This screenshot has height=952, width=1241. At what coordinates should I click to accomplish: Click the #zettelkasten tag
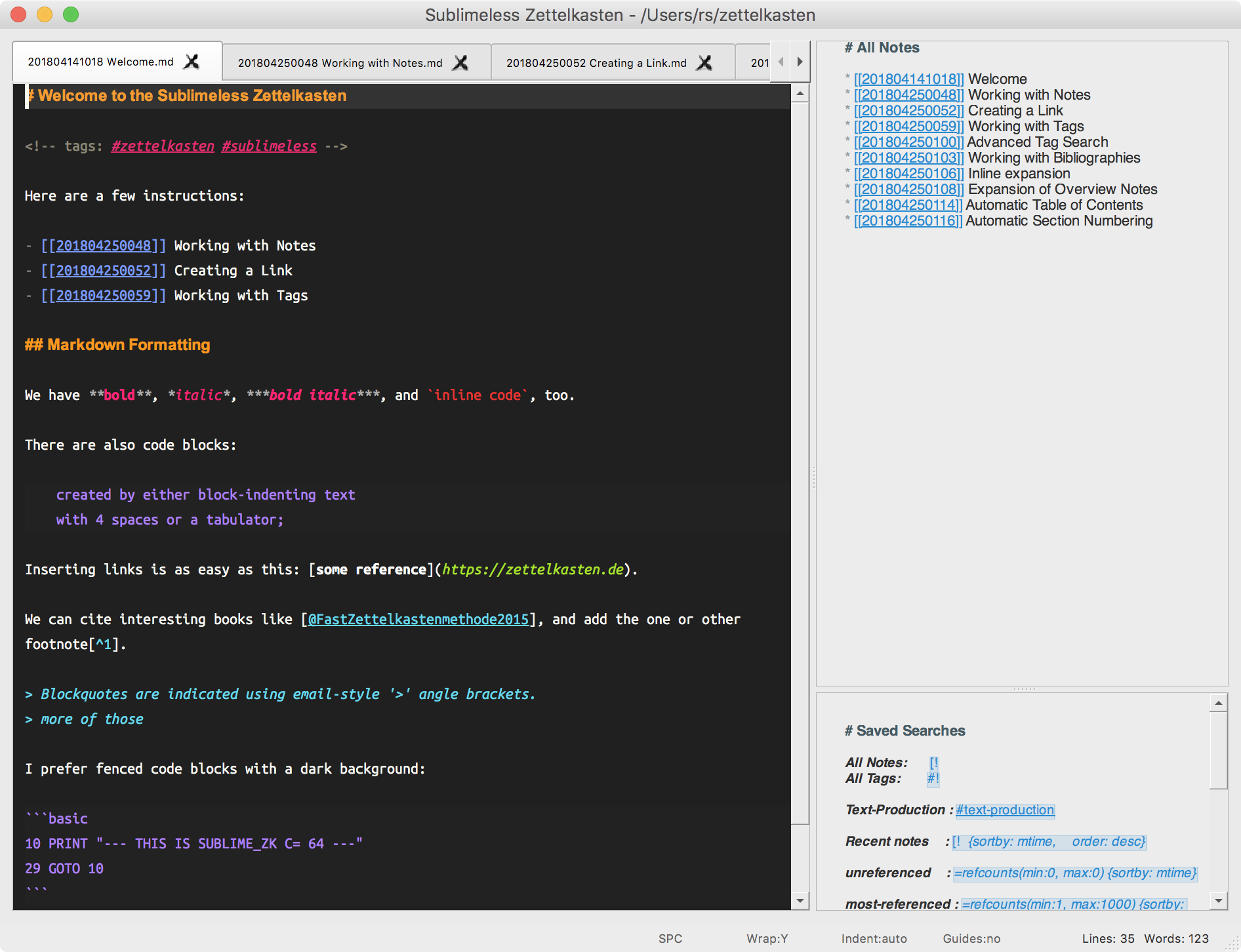(x=163, y=146)
